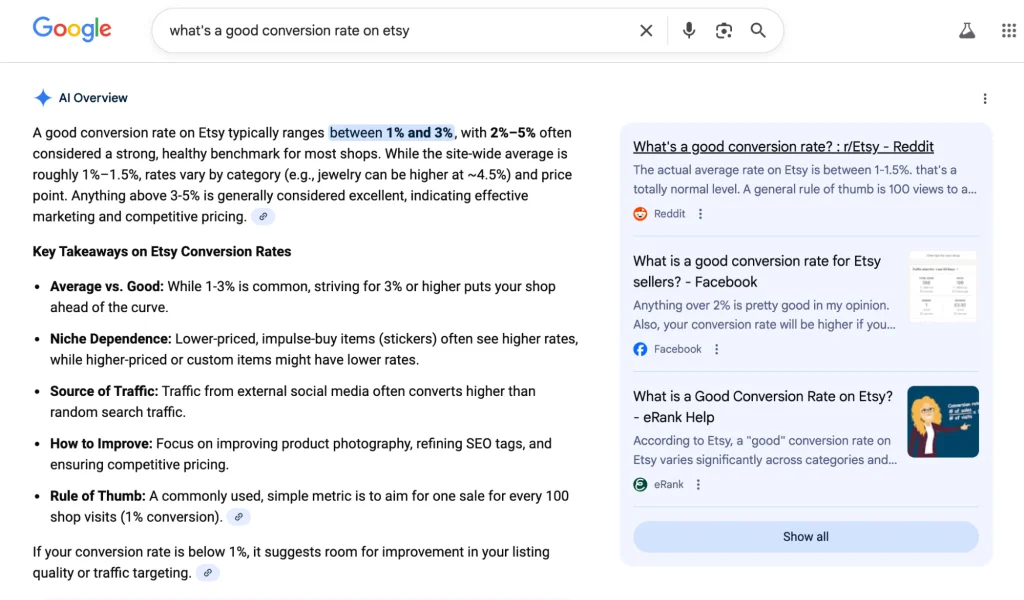Click the eRank article thumbnail image
Screen dimensions: 1024x600
tap(942, 421)
